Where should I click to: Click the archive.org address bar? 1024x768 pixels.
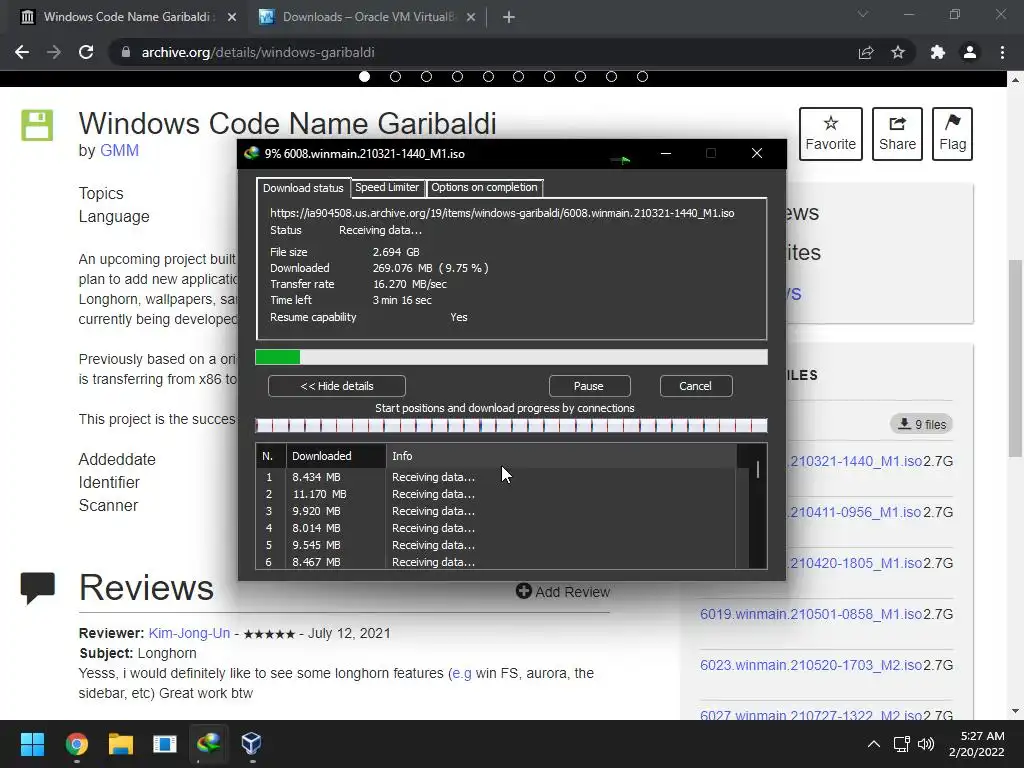(483, 52)
